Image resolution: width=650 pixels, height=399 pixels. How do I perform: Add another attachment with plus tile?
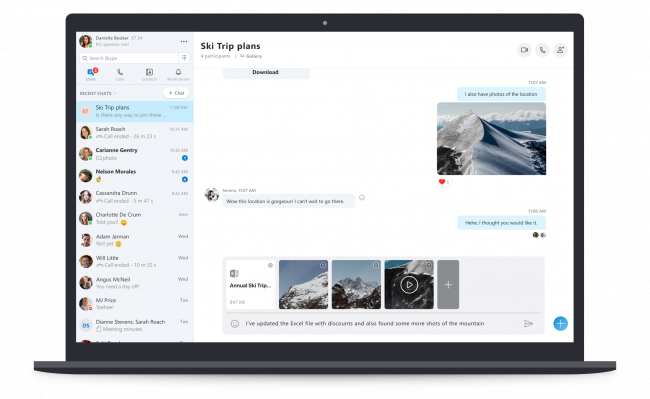pos(448,285)
